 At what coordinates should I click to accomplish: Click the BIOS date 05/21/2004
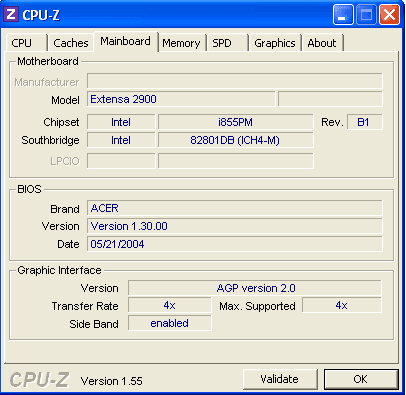[x=235, y=244]
